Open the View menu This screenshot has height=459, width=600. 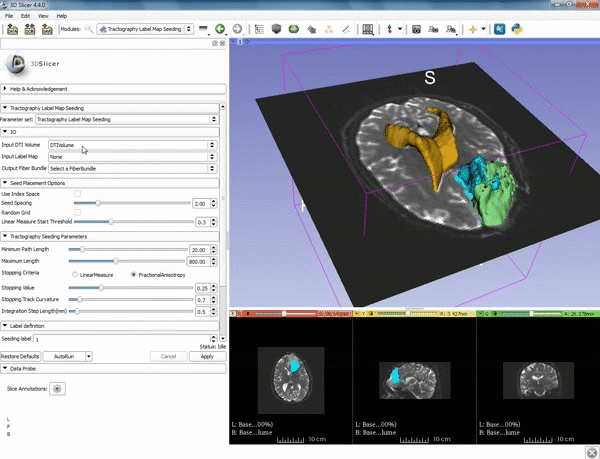42,16
